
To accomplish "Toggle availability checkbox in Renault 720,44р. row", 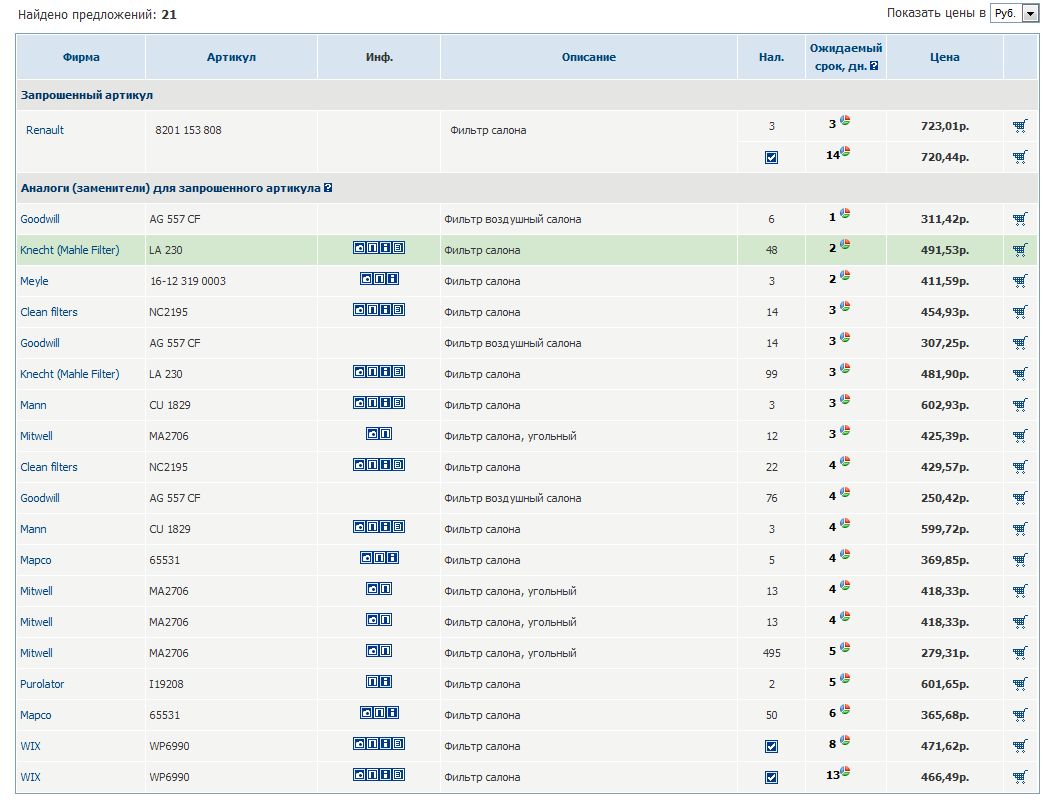I will click(x=772, y=158).
